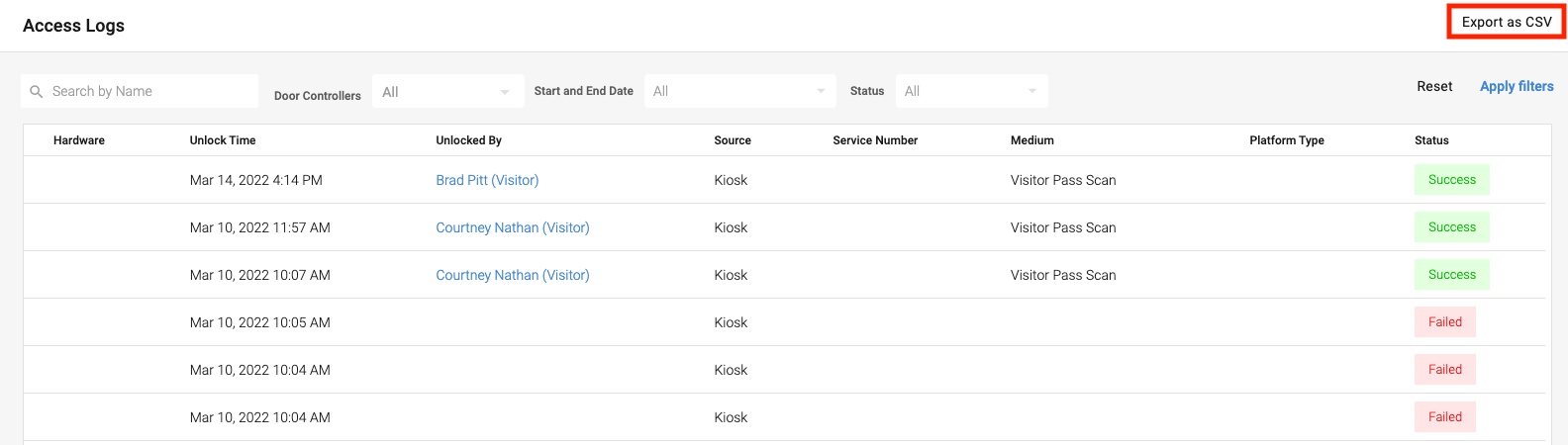Open Courtney Nathan link from 11:57 AM
The image size is (1568, 445).
[513, 227]
